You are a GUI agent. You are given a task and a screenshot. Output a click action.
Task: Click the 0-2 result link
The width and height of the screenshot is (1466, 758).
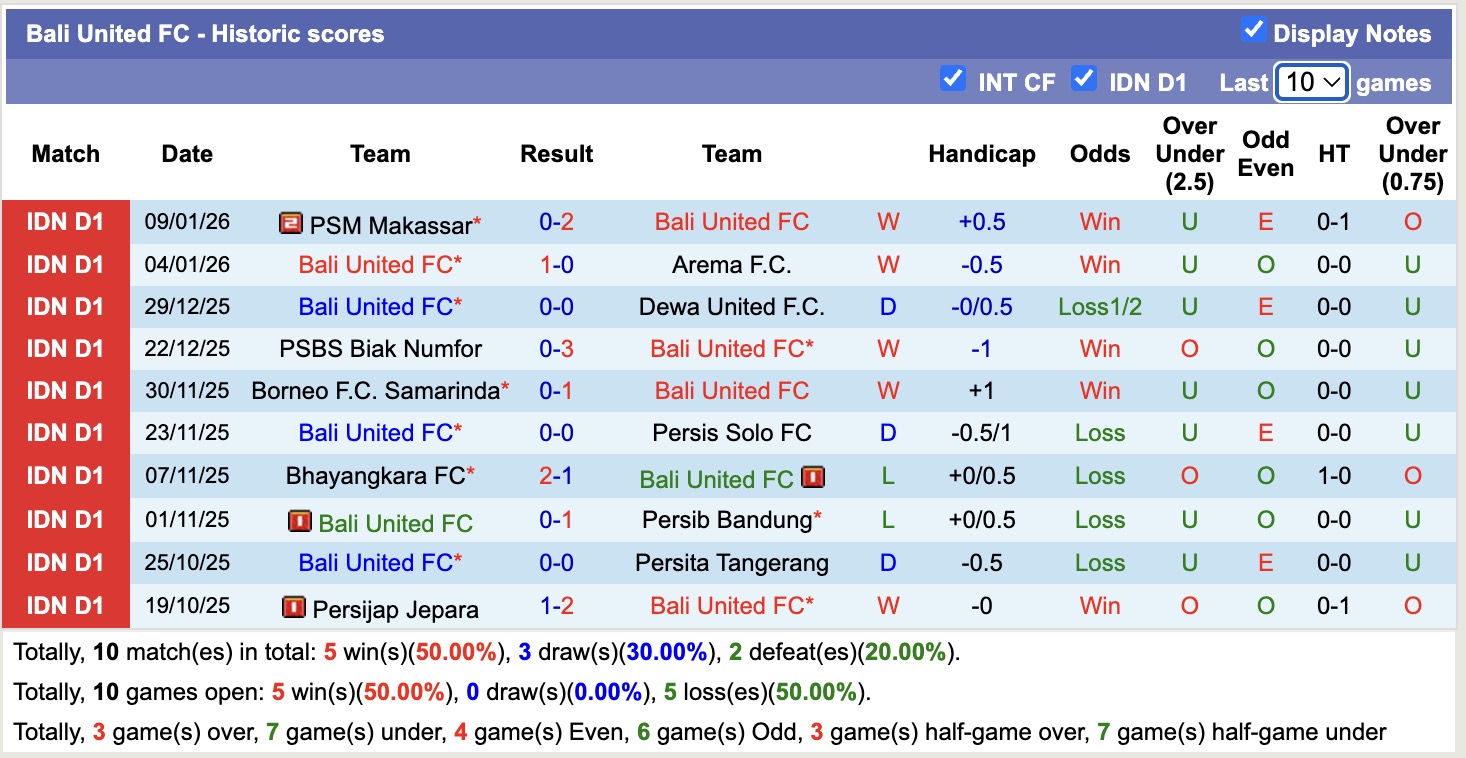[556, 222]
